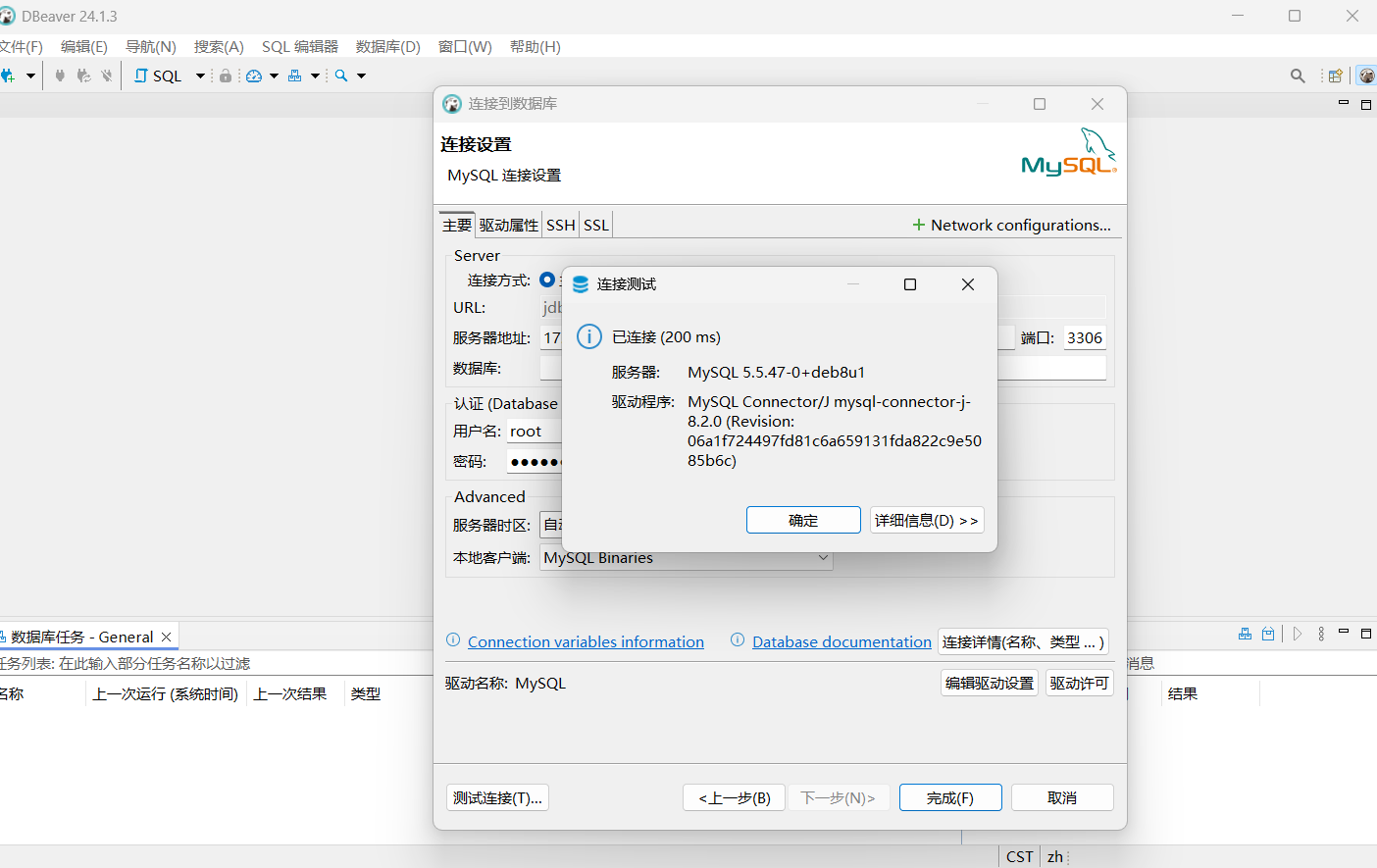Click the 编辑驱动设置 button
This screenshot has height=868, width=1377.
click(990, 683)
